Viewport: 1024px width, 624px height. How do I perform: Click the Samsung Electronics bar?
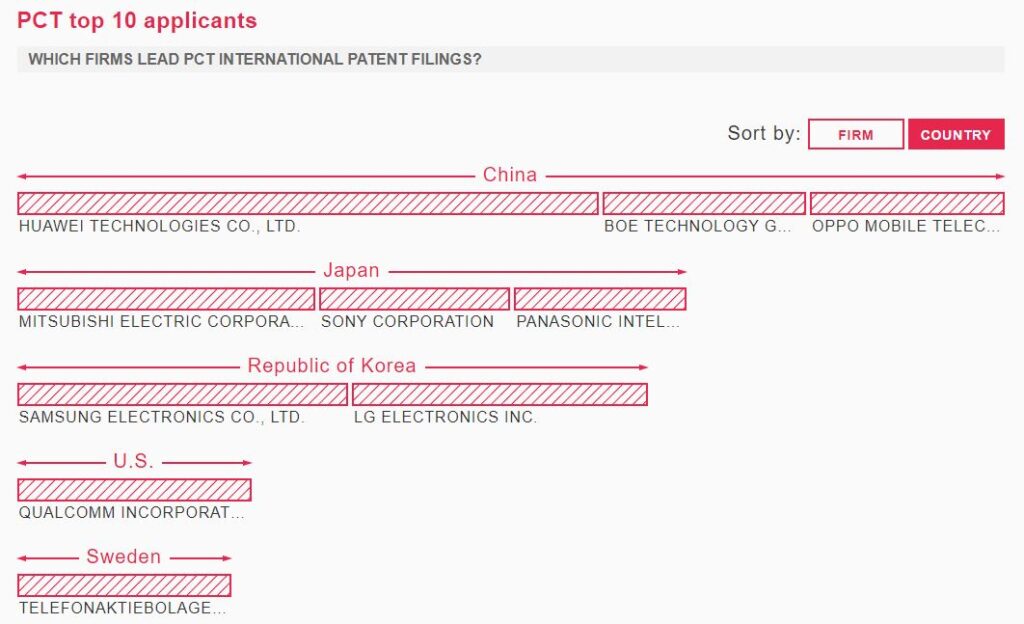182,394
